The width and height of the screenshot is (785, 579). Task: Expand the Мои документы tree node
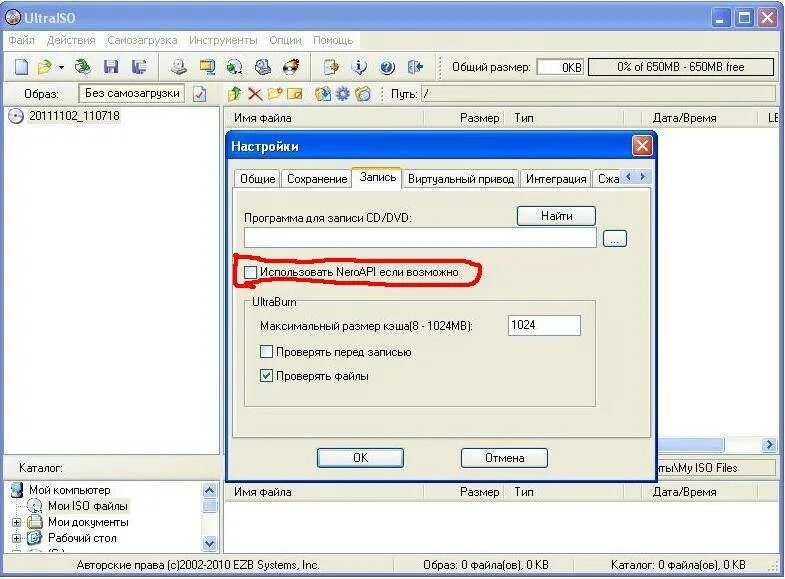click(17, 522)
